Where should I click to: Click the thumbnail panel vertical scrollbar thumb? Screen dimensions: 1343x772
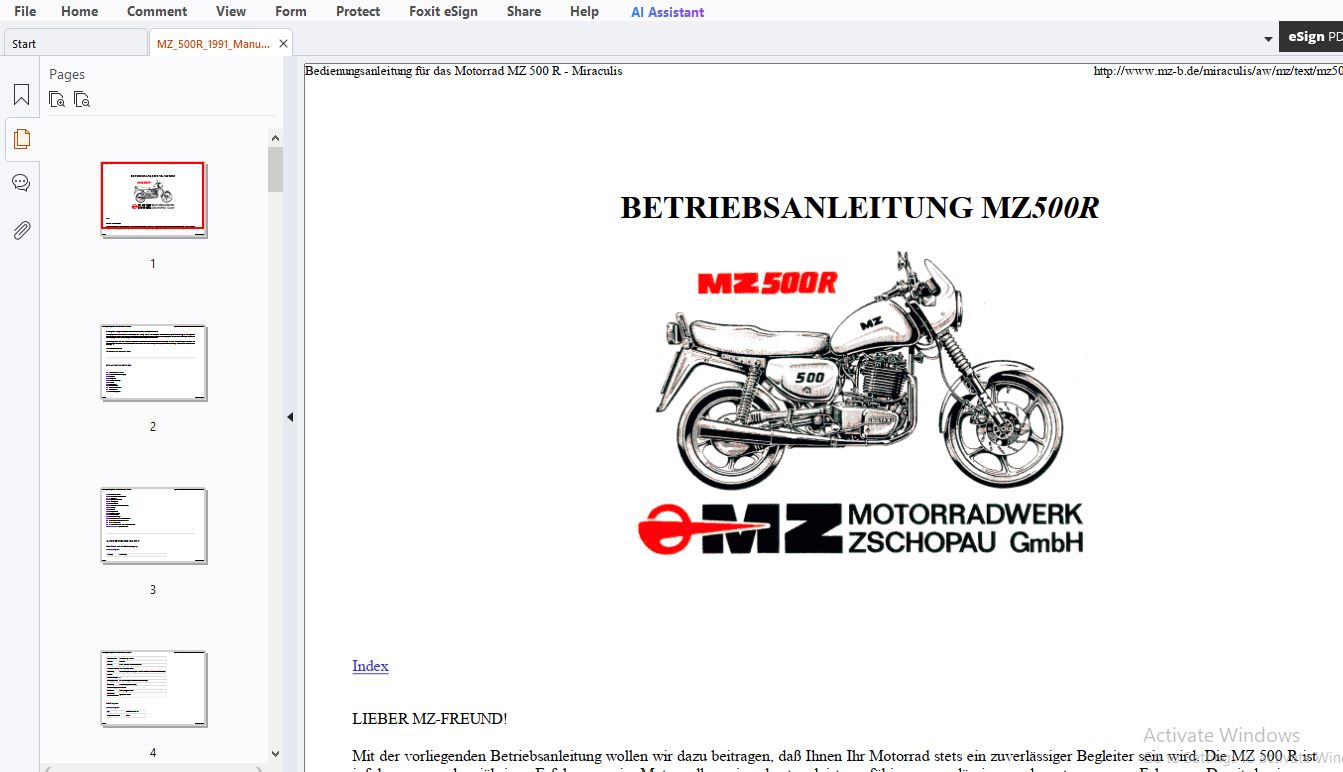point(275,169)
